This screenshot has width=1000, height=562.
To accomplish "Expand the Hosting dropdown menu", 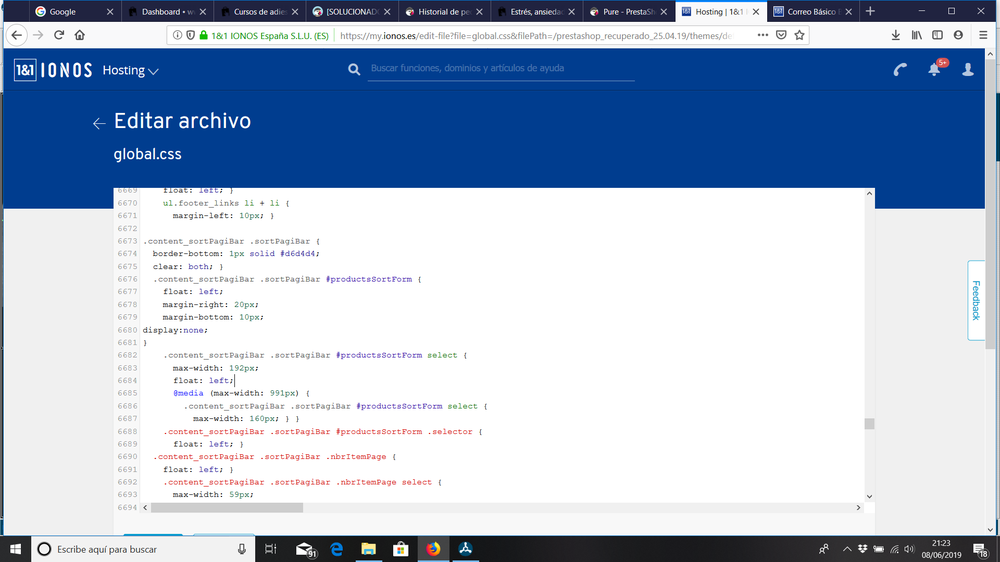I will tap(131, 70).
